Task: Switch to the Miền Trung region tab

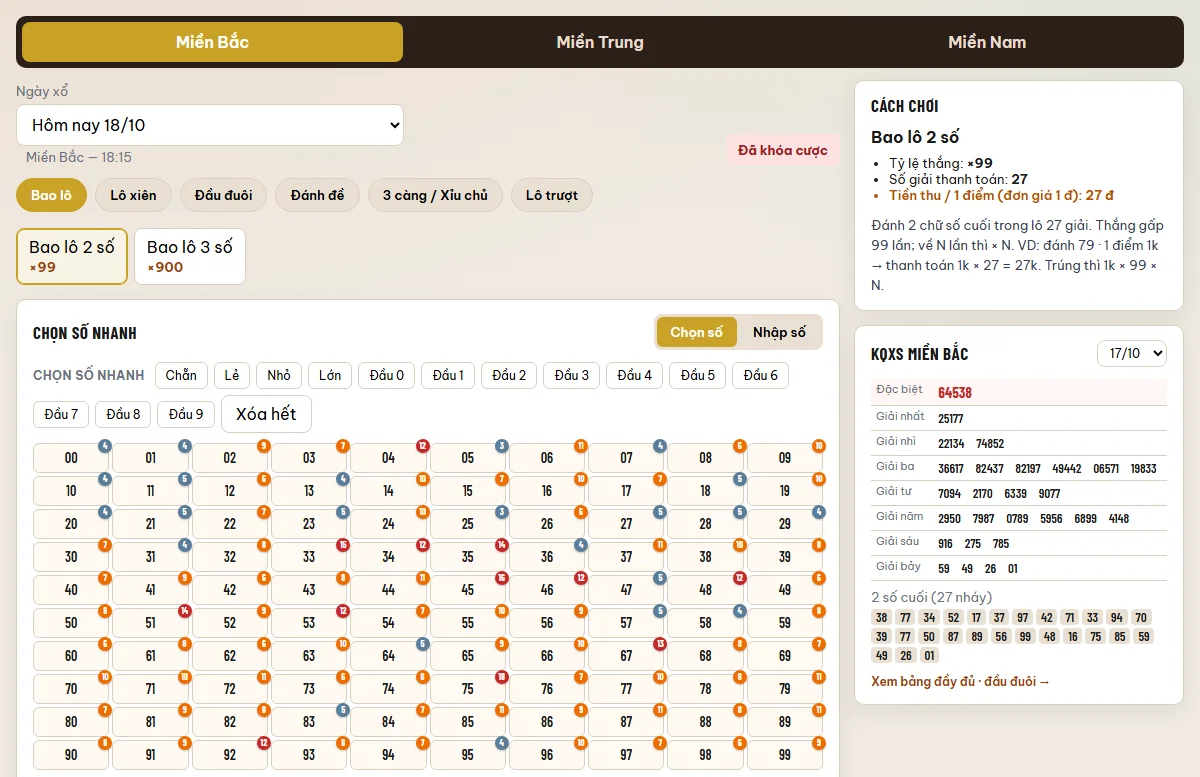Action: tap(600, 42)
